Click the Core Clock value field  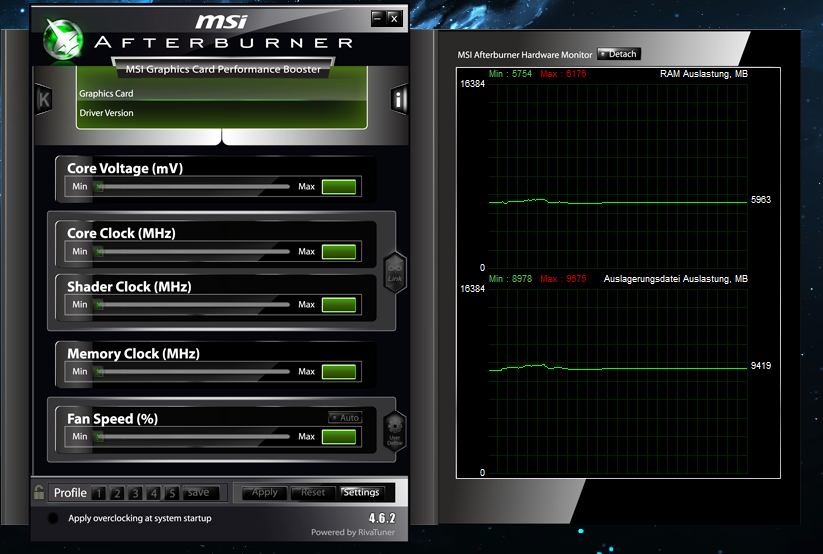339,252
